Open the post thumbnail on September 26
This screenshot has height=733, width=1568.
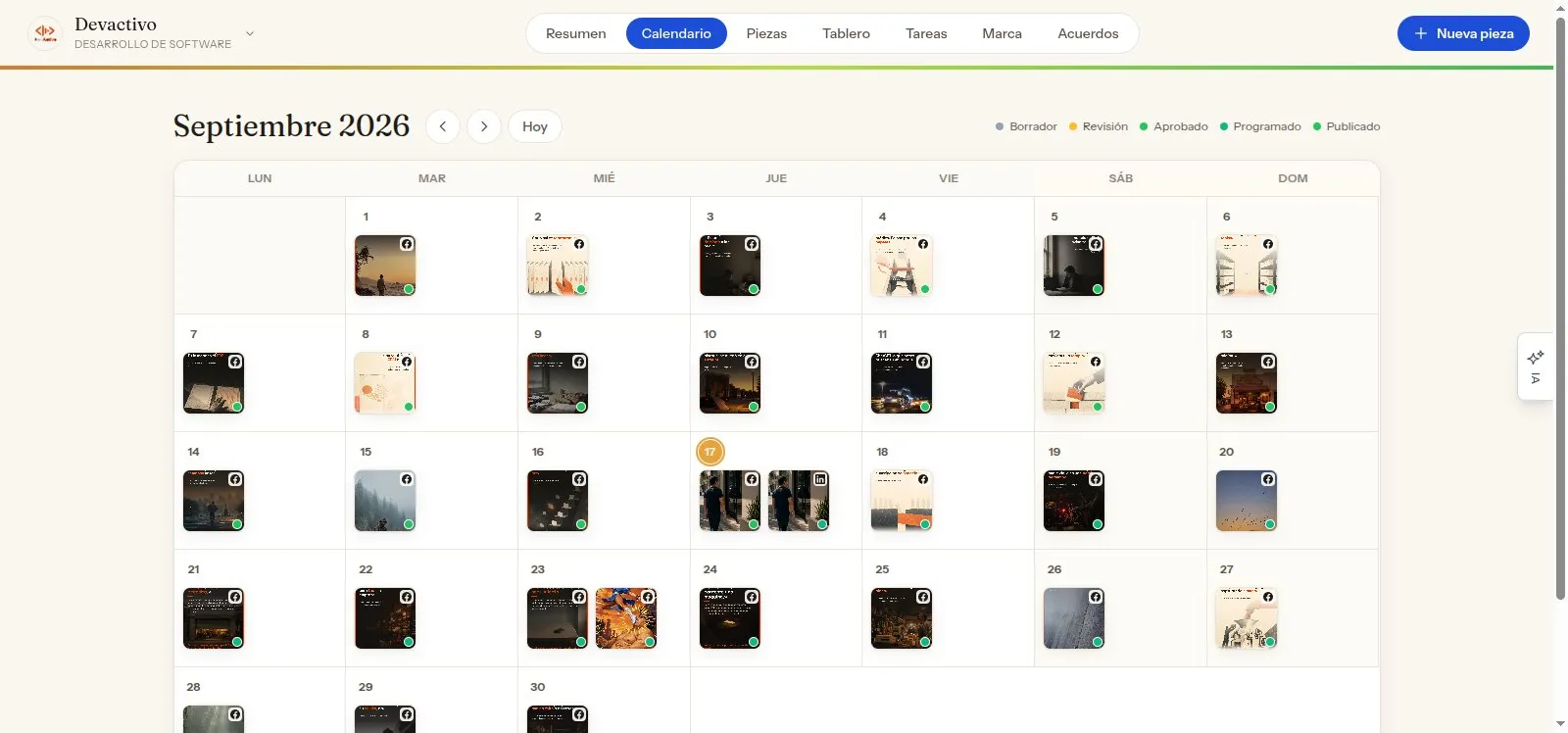tap(1074, 618)
